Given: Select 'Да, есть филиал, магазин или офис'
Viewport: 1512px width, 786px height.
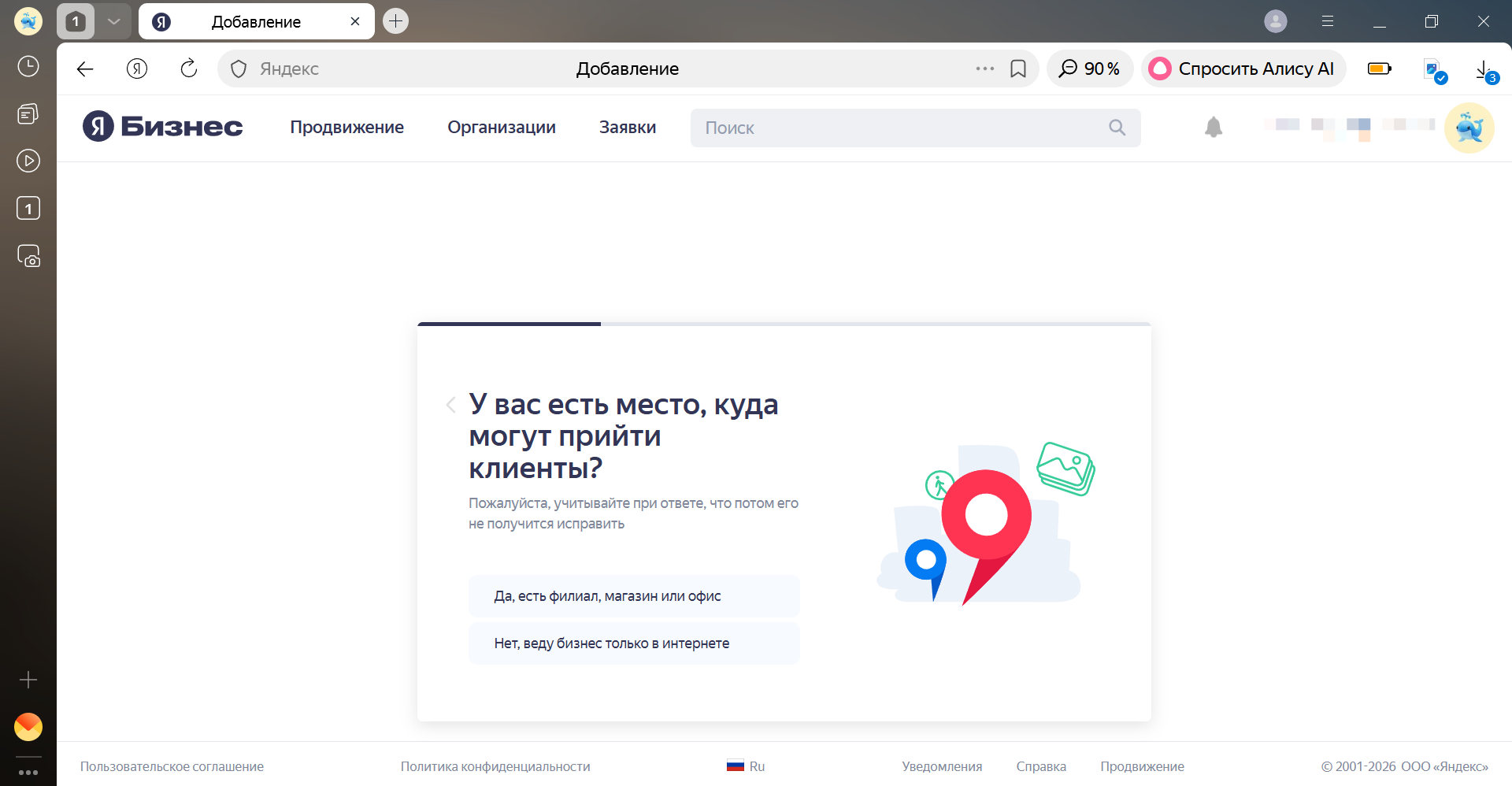Looking at the screenshot, I should coord(634,596).
